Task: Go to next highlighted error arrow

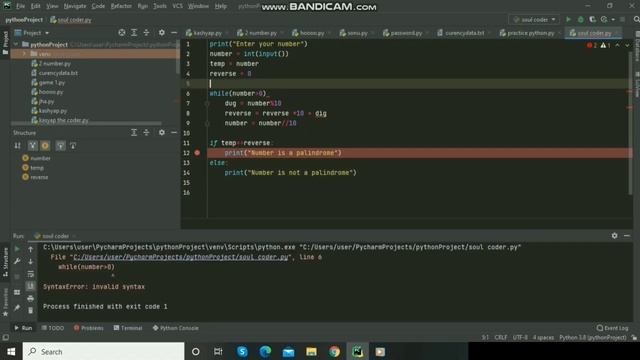Action: tap(627, 45)
